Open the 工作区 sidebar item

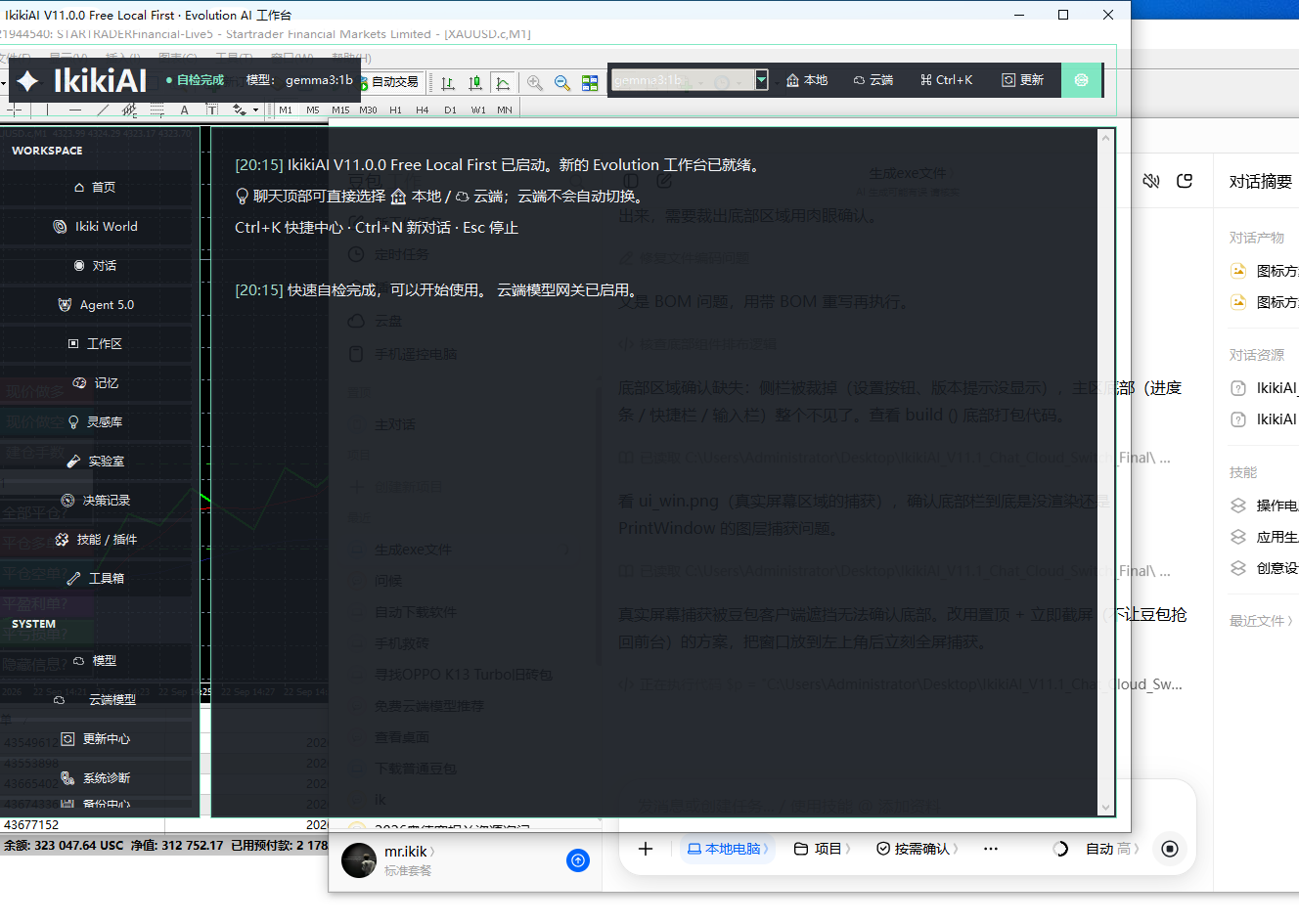pos(96,343)
